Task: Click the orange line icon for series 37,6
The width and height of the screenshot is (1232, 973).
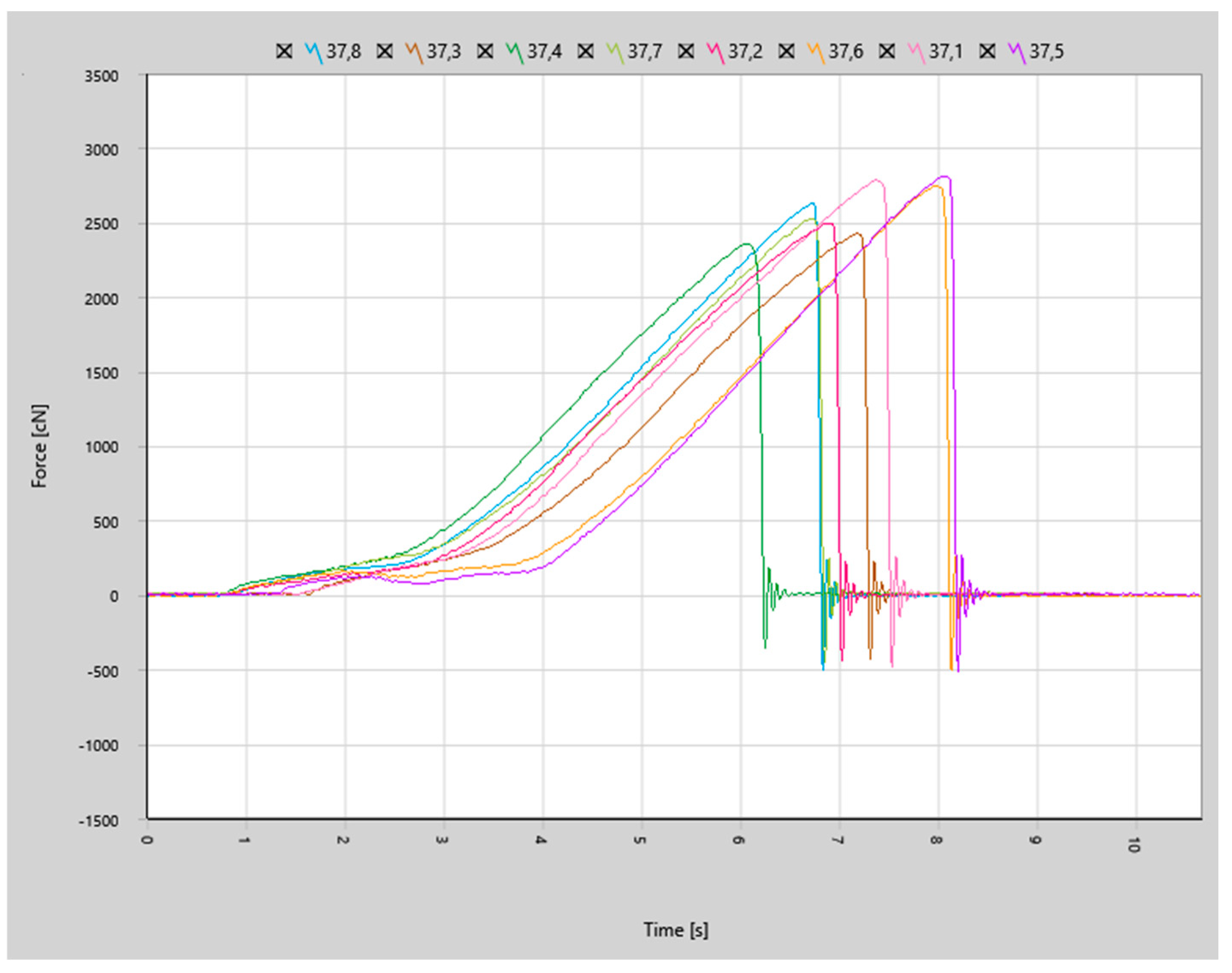Action: (x=816, y=52)
